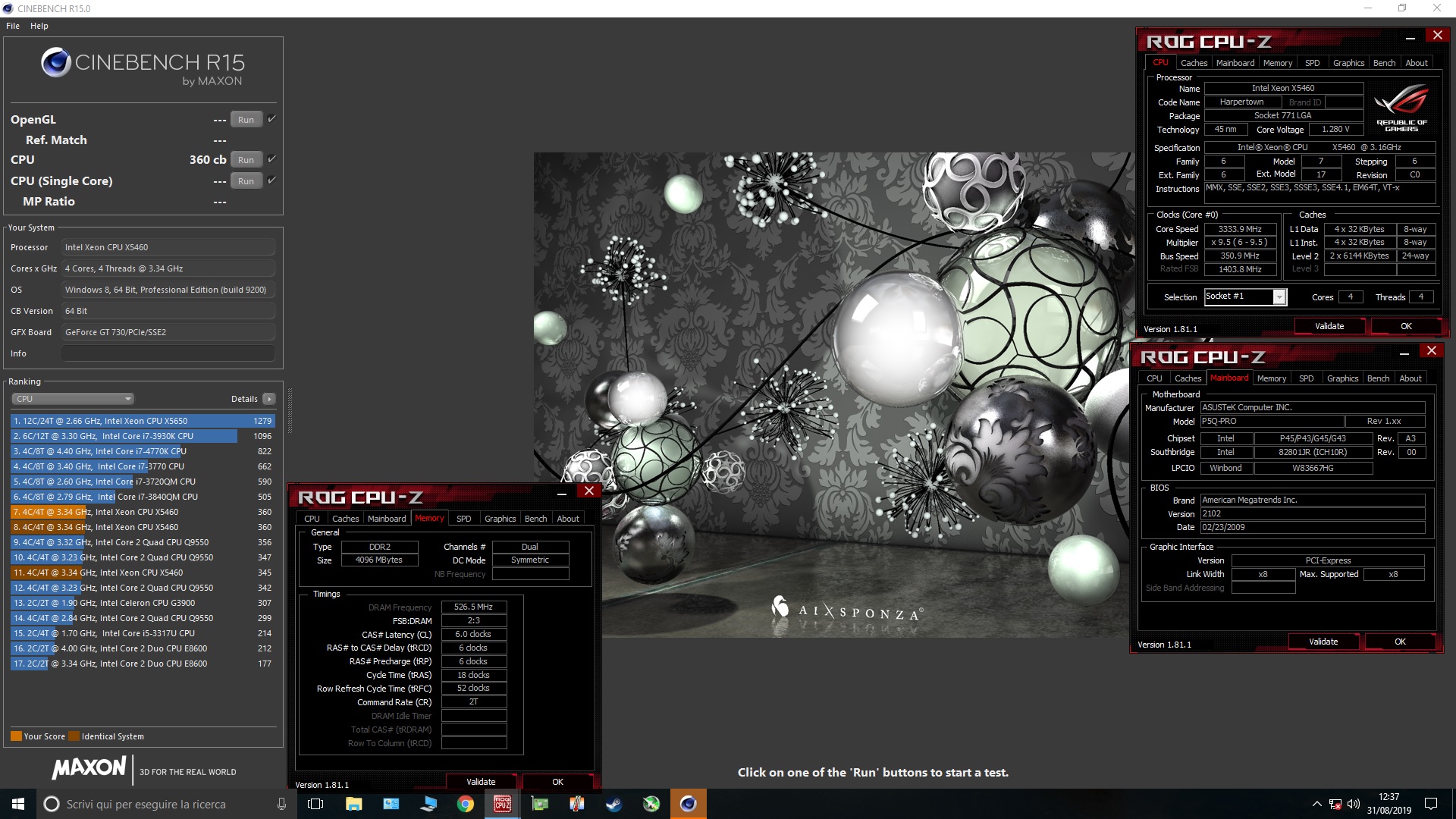This screenshot has width=1456, height=819.
Task: Toggle the OpenGL test checkbox
Action: [271, 119]
